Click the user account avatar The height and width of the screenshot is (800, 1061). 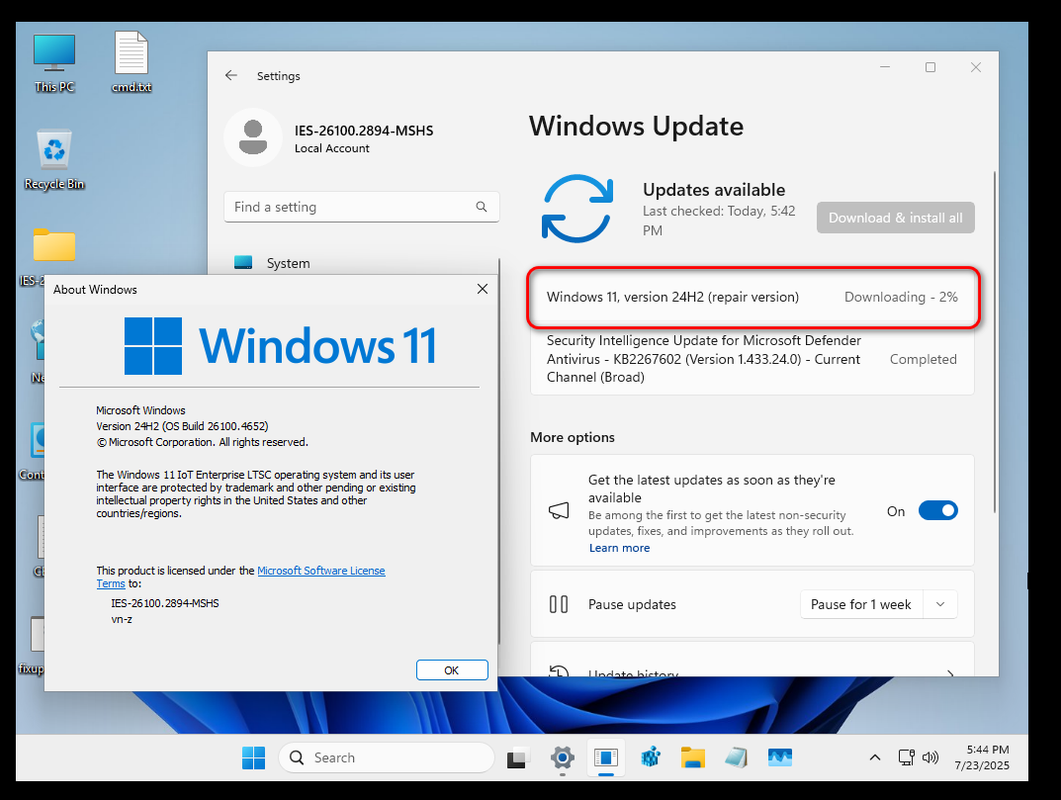coord(252,137)
